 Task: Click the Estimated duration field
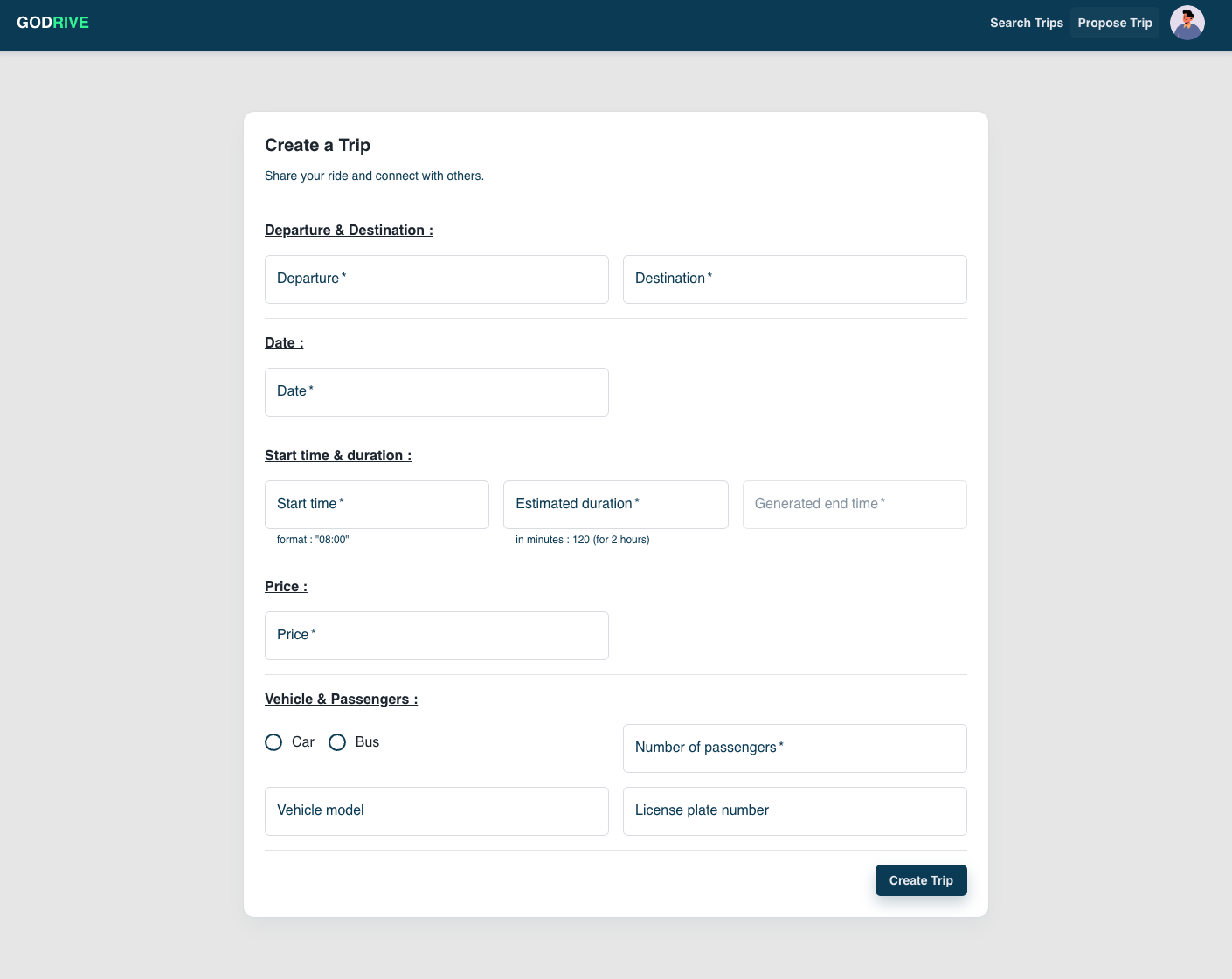click(615, 505)
